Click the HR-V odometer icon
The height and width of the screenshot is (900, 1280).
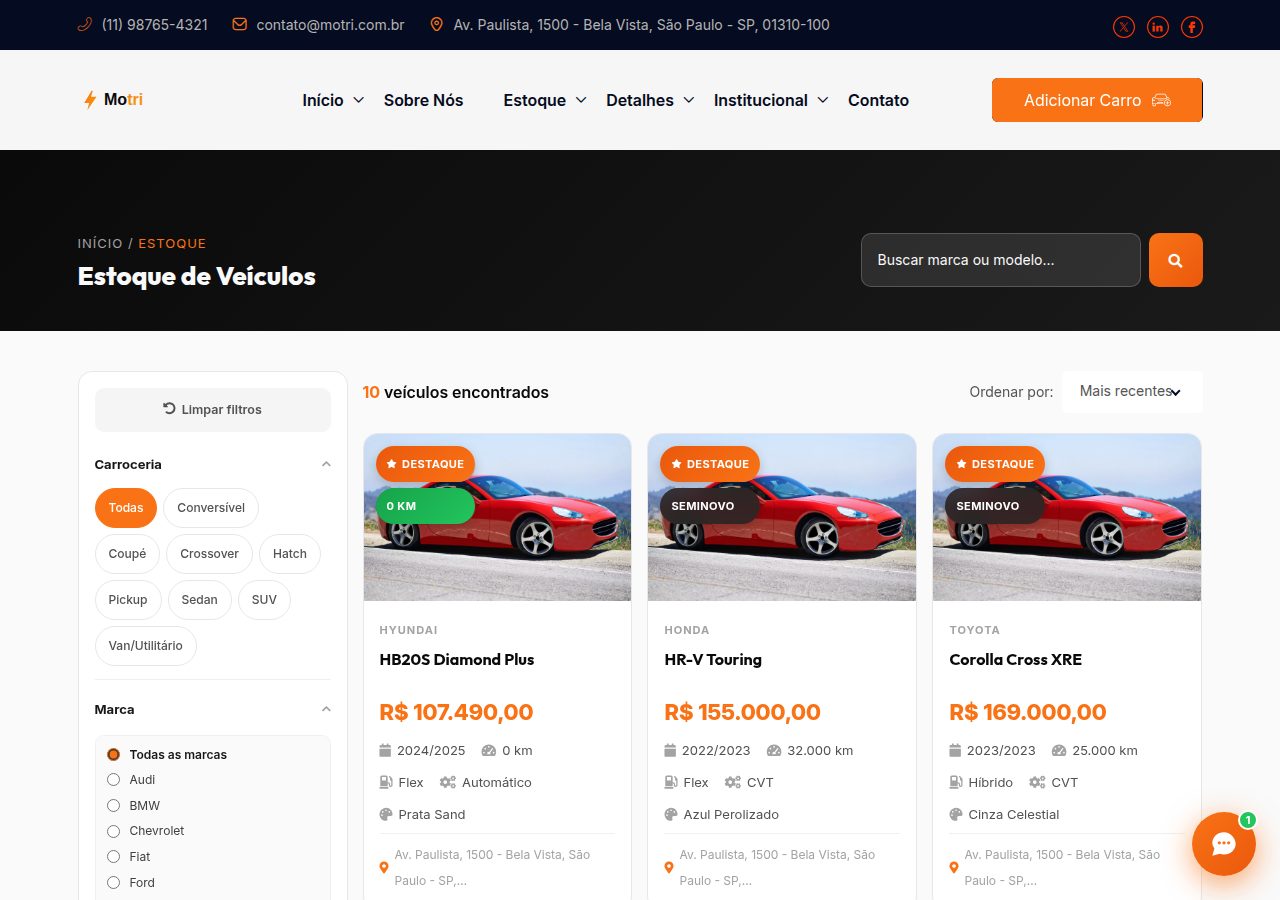click(773, 750)
